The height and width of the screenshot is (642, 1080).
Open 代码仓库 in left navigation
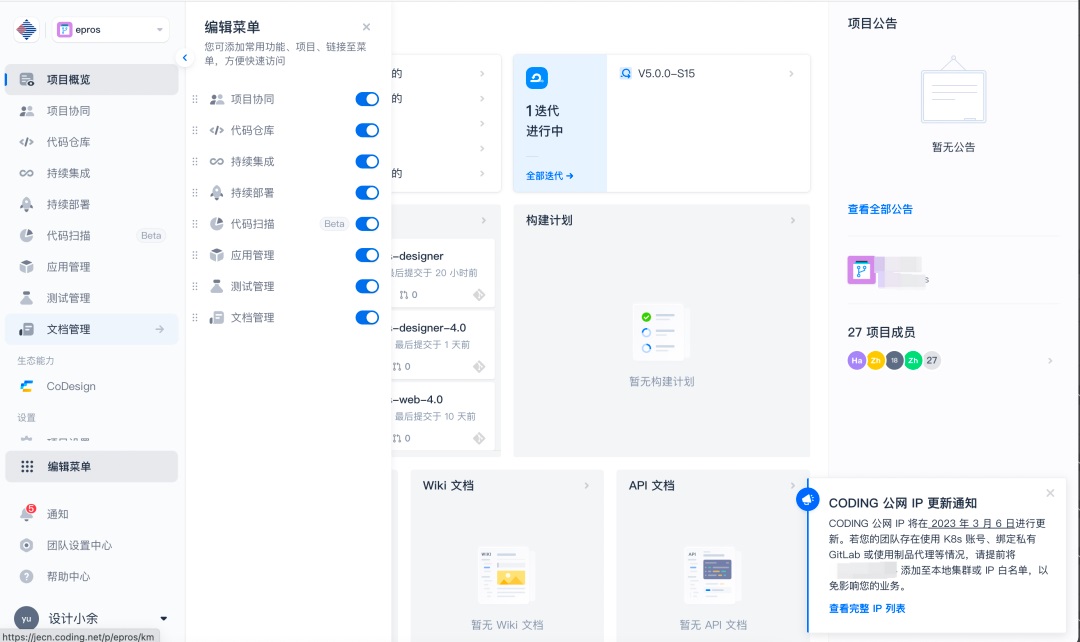coord(92,142)
